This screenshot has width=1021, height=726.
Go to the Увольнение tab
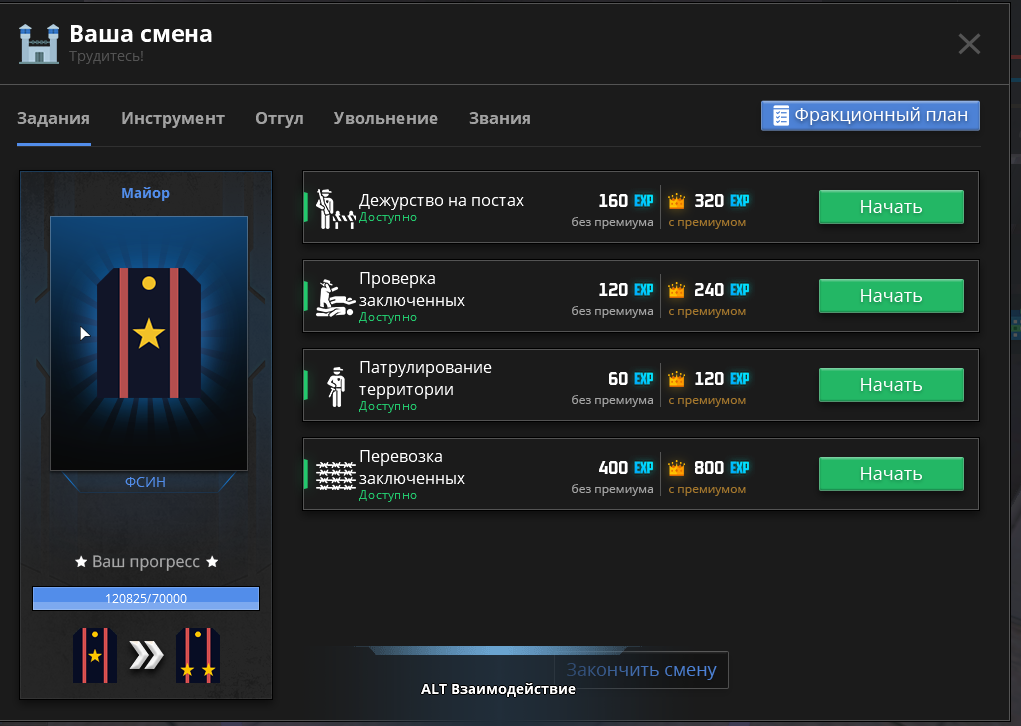385,118
